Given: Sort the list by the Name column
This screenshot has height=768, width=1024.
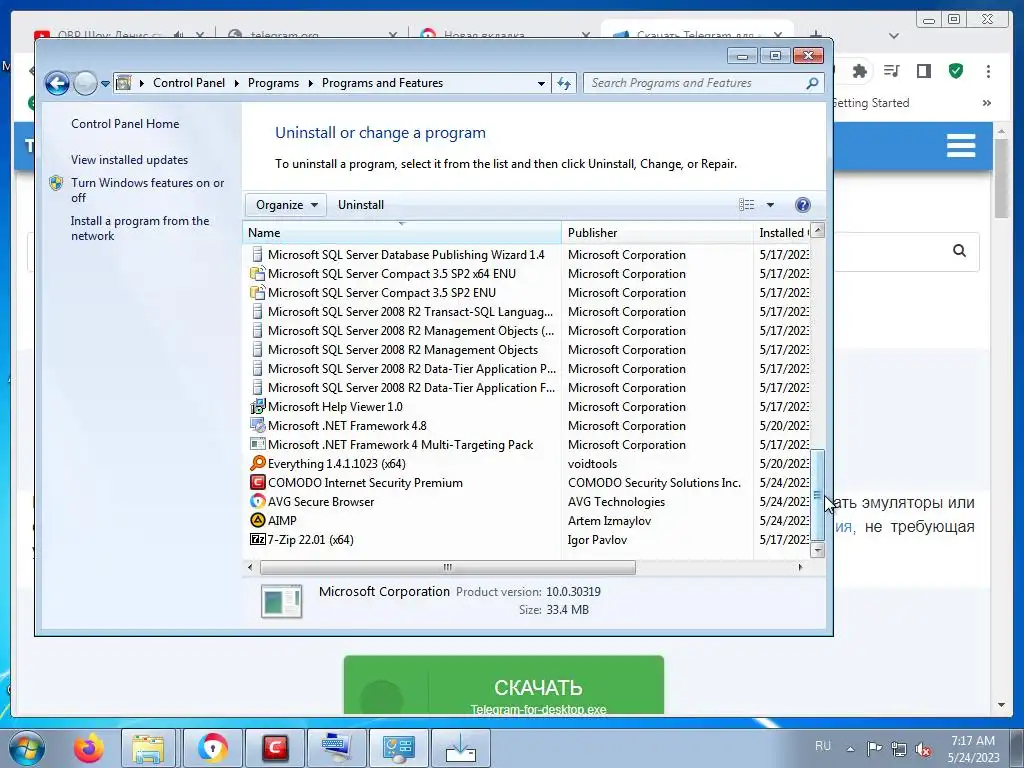Looking at the screenshot, I should click(x=402, y=232).
